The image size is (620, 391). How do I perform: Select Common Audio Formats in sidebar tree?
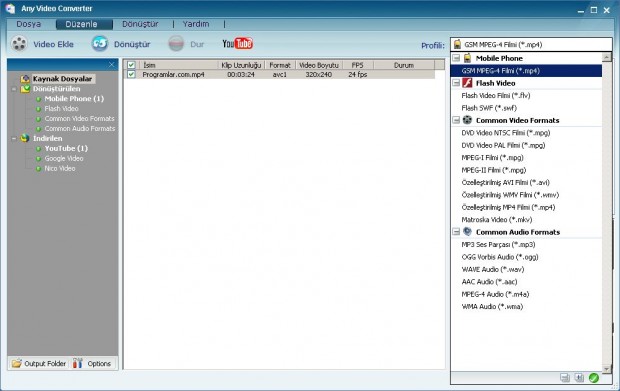79,128
